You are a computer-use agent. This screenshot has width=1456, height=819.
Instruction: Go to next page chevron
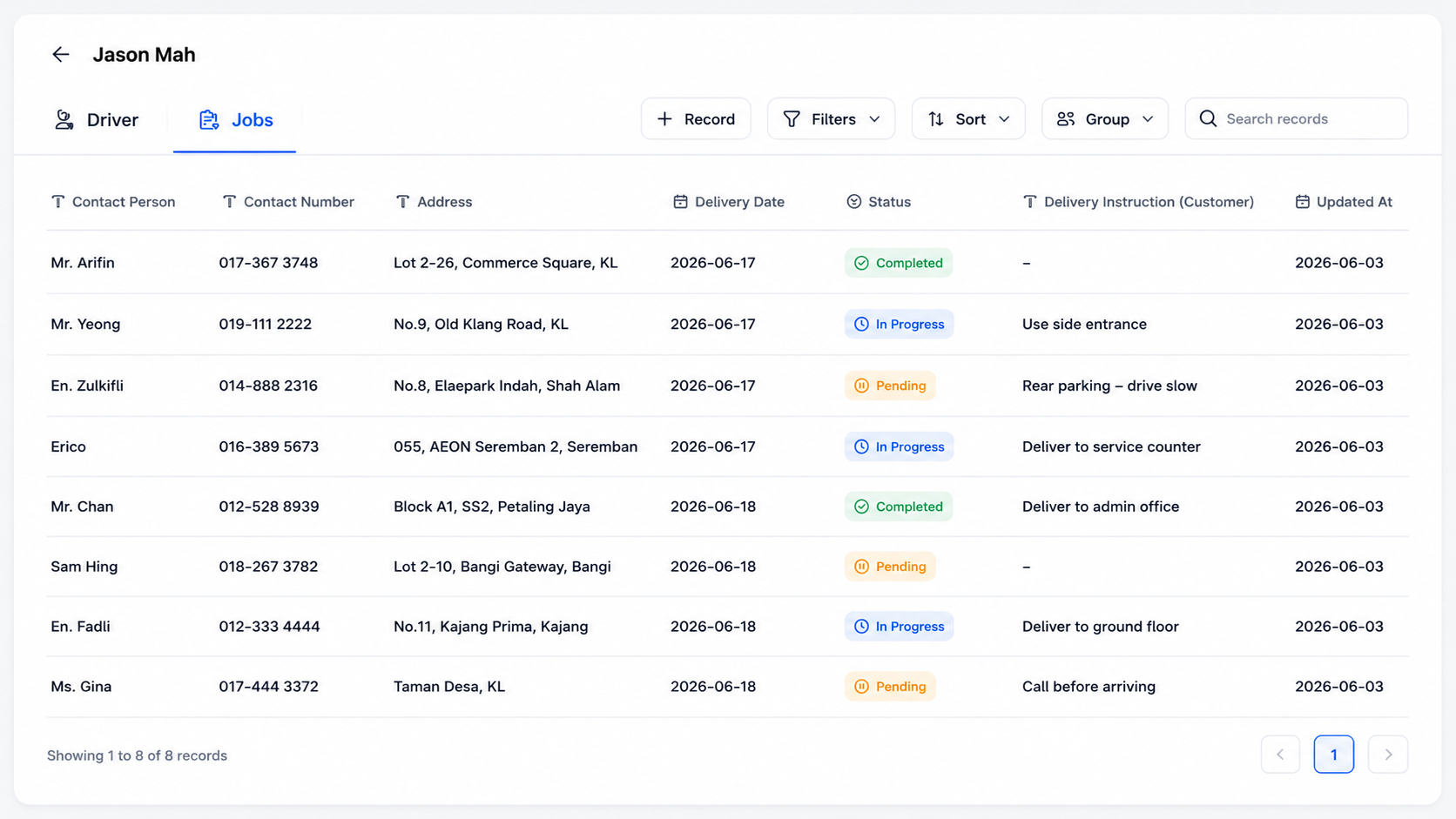click(1388, 755)
